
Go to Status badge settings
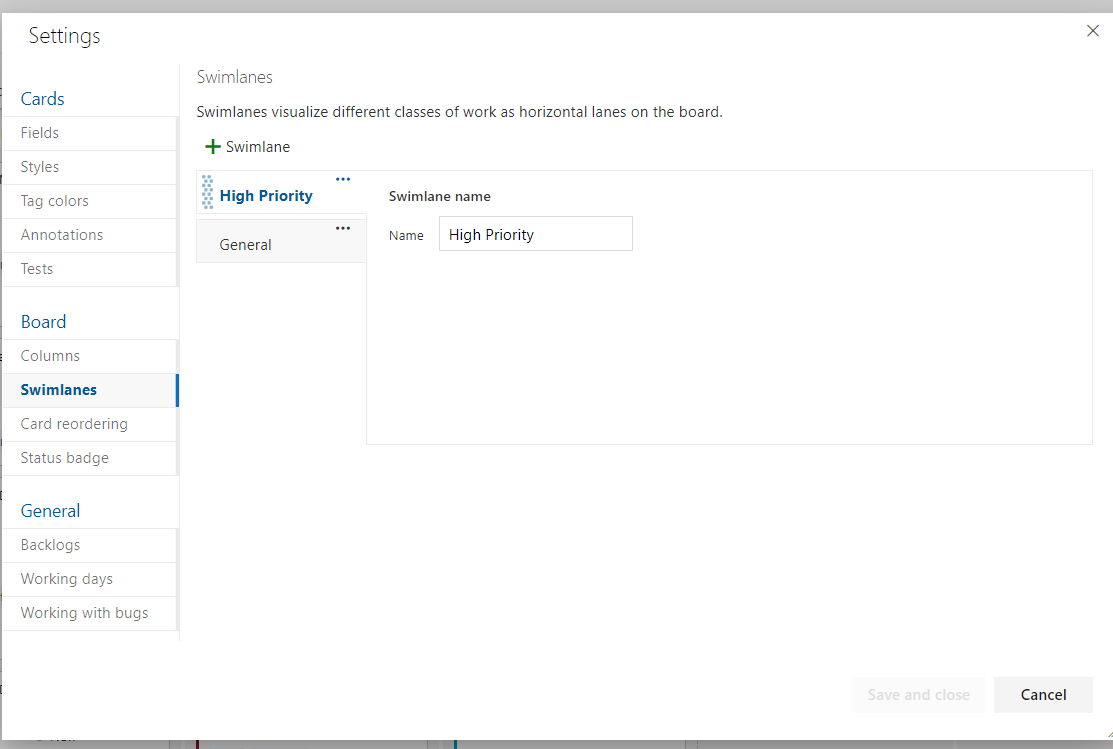tap(89, 459)
